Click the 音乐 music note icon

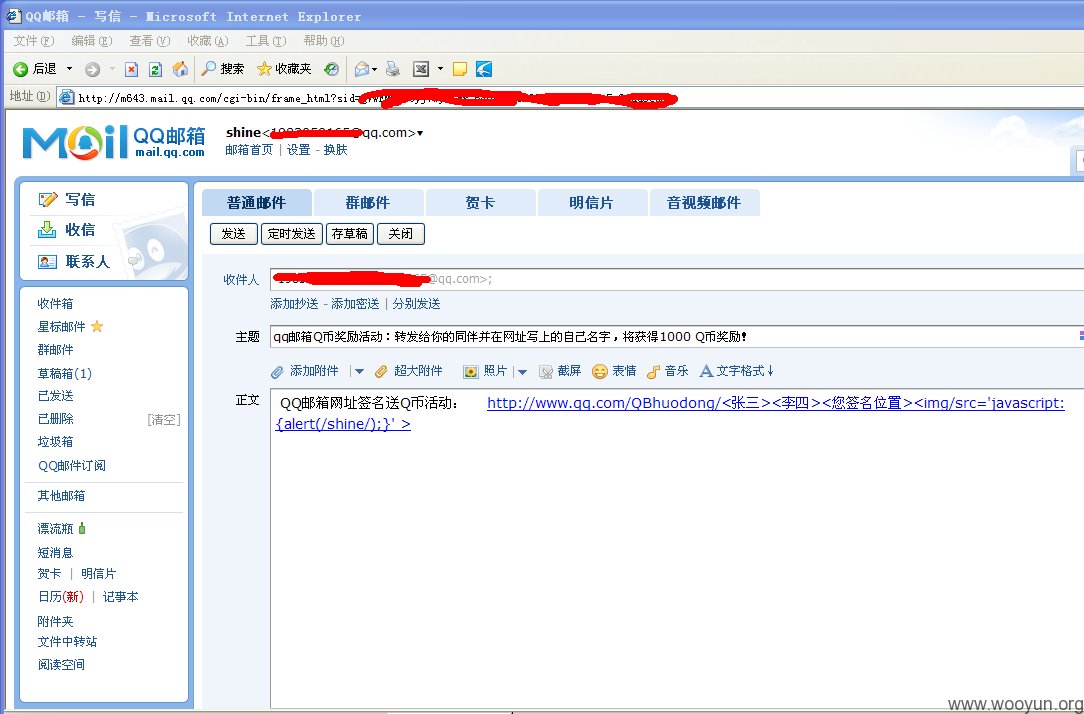[653, 372]
